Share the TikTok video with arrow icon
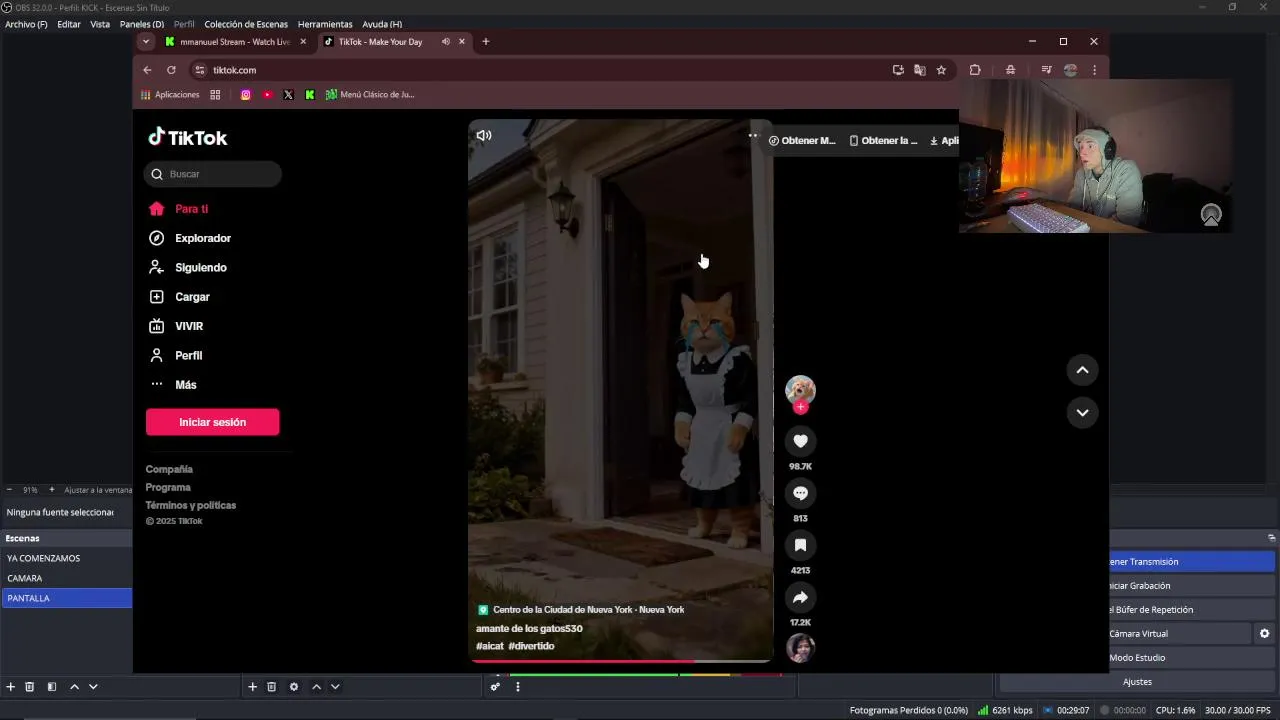Viewport: 1280px width, 720px height. click(800, 597)
